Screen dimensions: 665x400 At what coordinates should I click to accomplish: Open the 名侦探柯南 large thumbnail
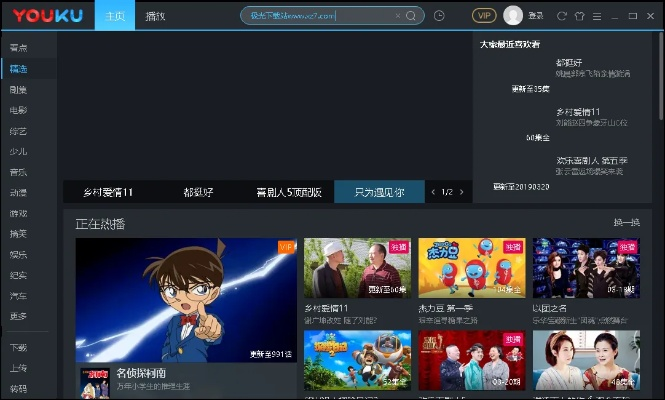pyautogui.click(x=186, y=300)
